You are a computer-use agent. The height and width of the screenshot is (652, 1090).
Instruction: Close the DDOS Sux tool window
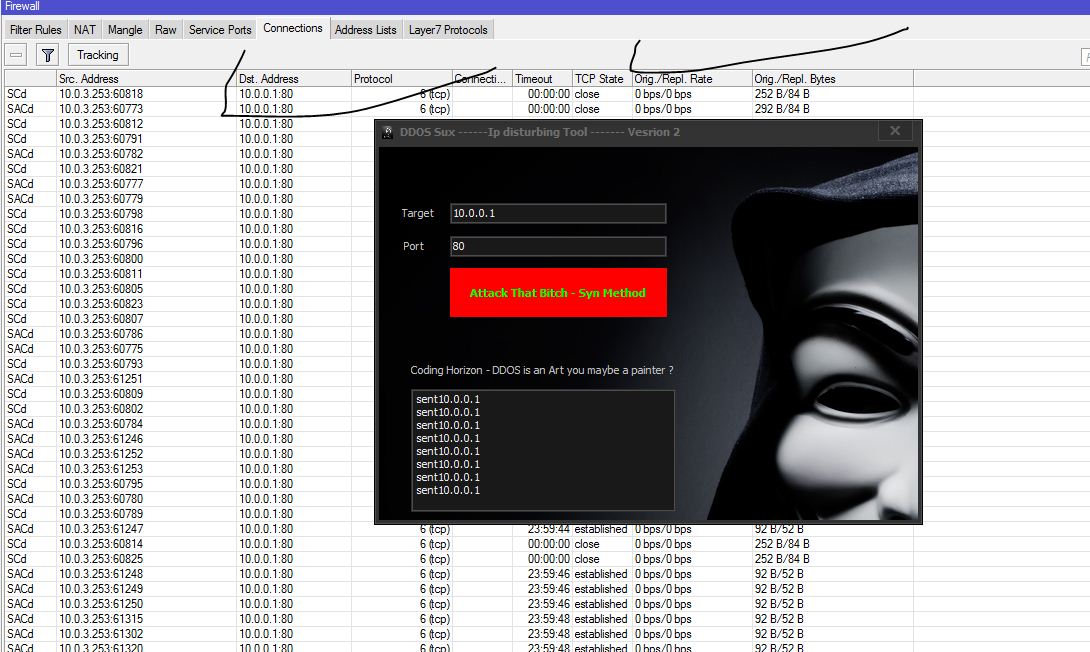(x=895, y=131)
